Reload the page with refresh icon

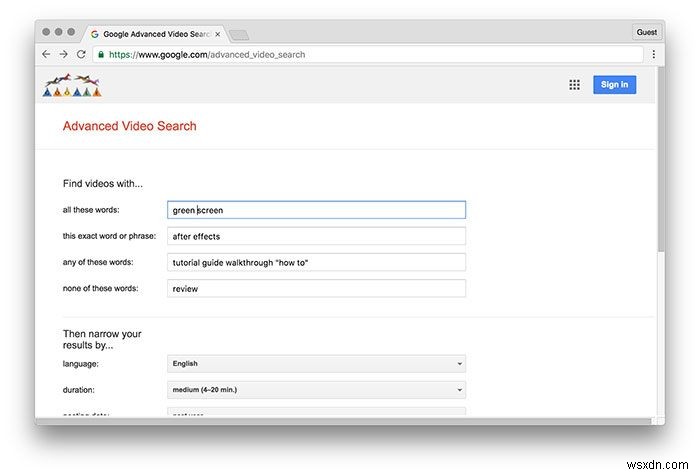[x=81, y=54]
